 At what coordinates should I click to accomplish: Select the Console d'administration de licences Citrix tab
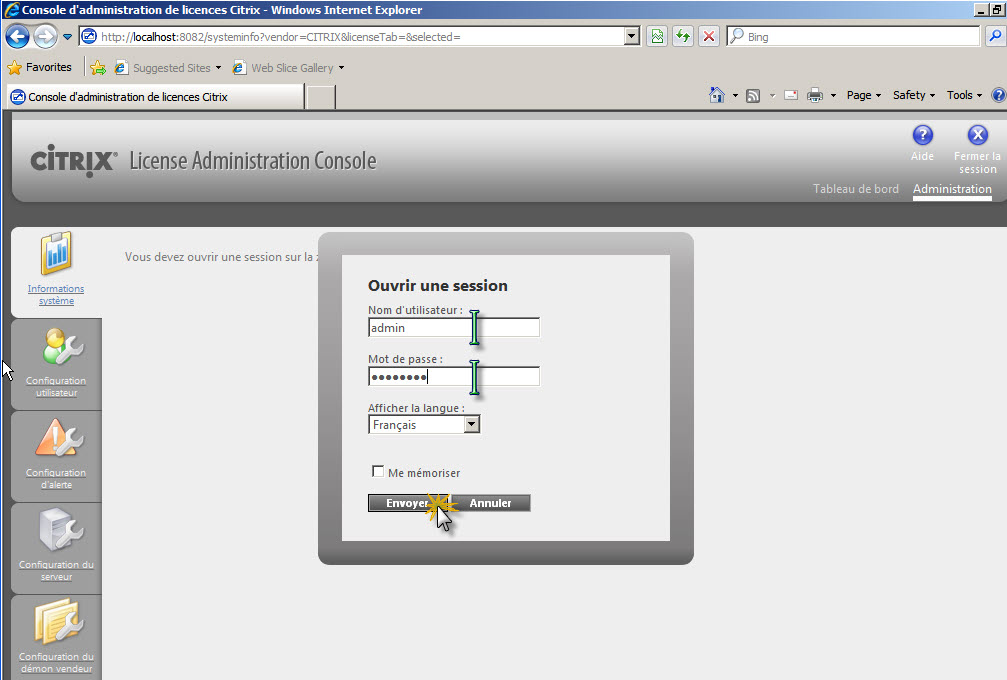click(x=155, y=97)
